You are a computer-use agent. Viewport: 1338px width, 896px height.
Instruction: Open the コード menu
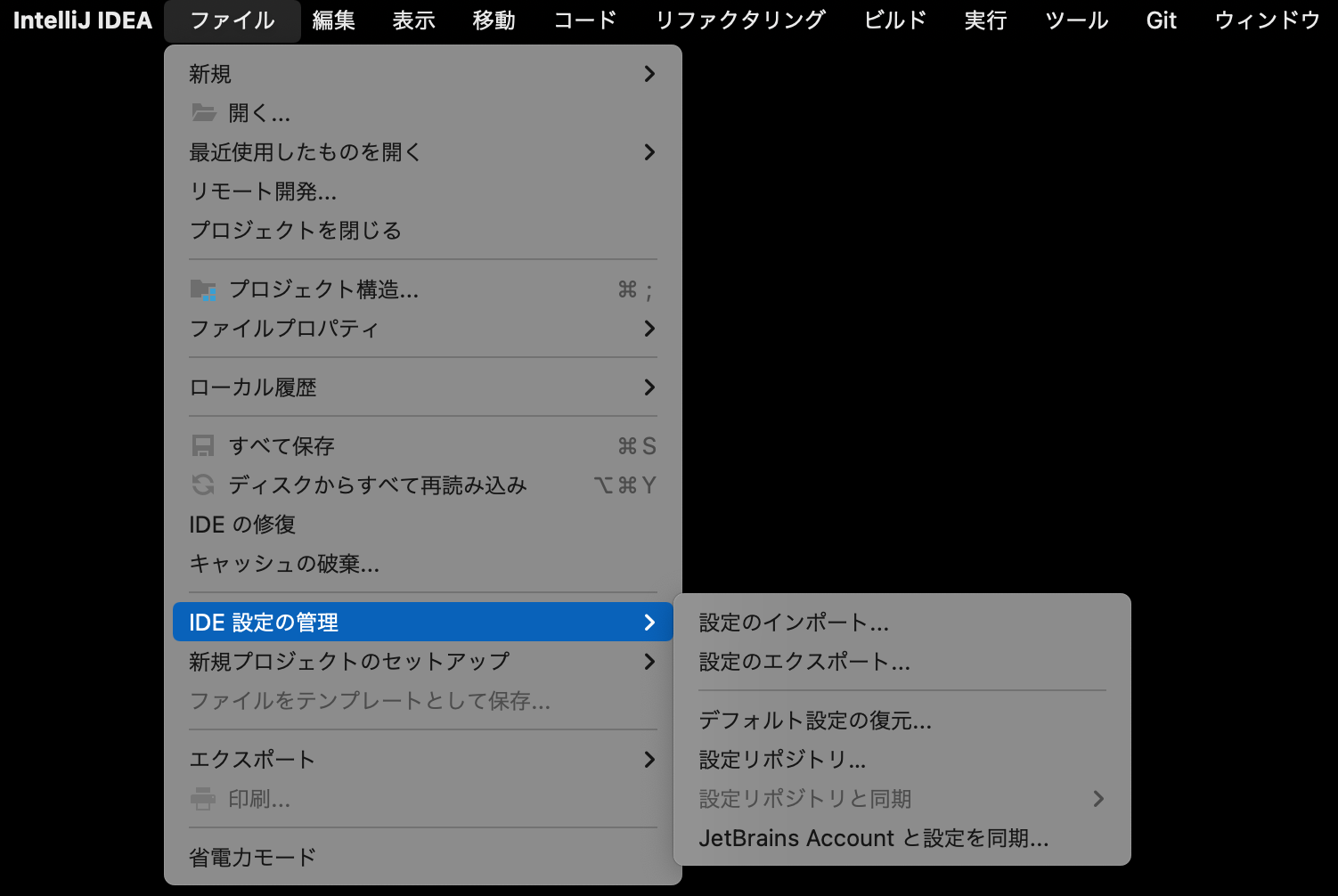click(x=585, y=20)
